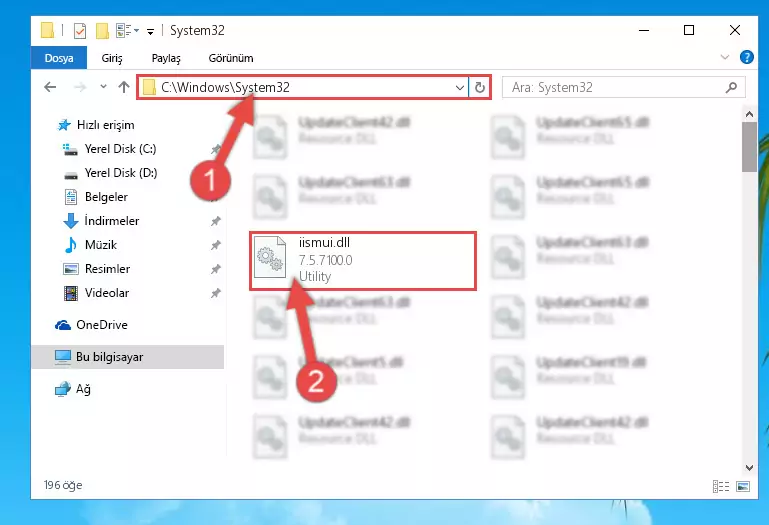Click the Bu bilgisayar monitor icon
This screenshot has width=769, height=525.
(63, 357)
